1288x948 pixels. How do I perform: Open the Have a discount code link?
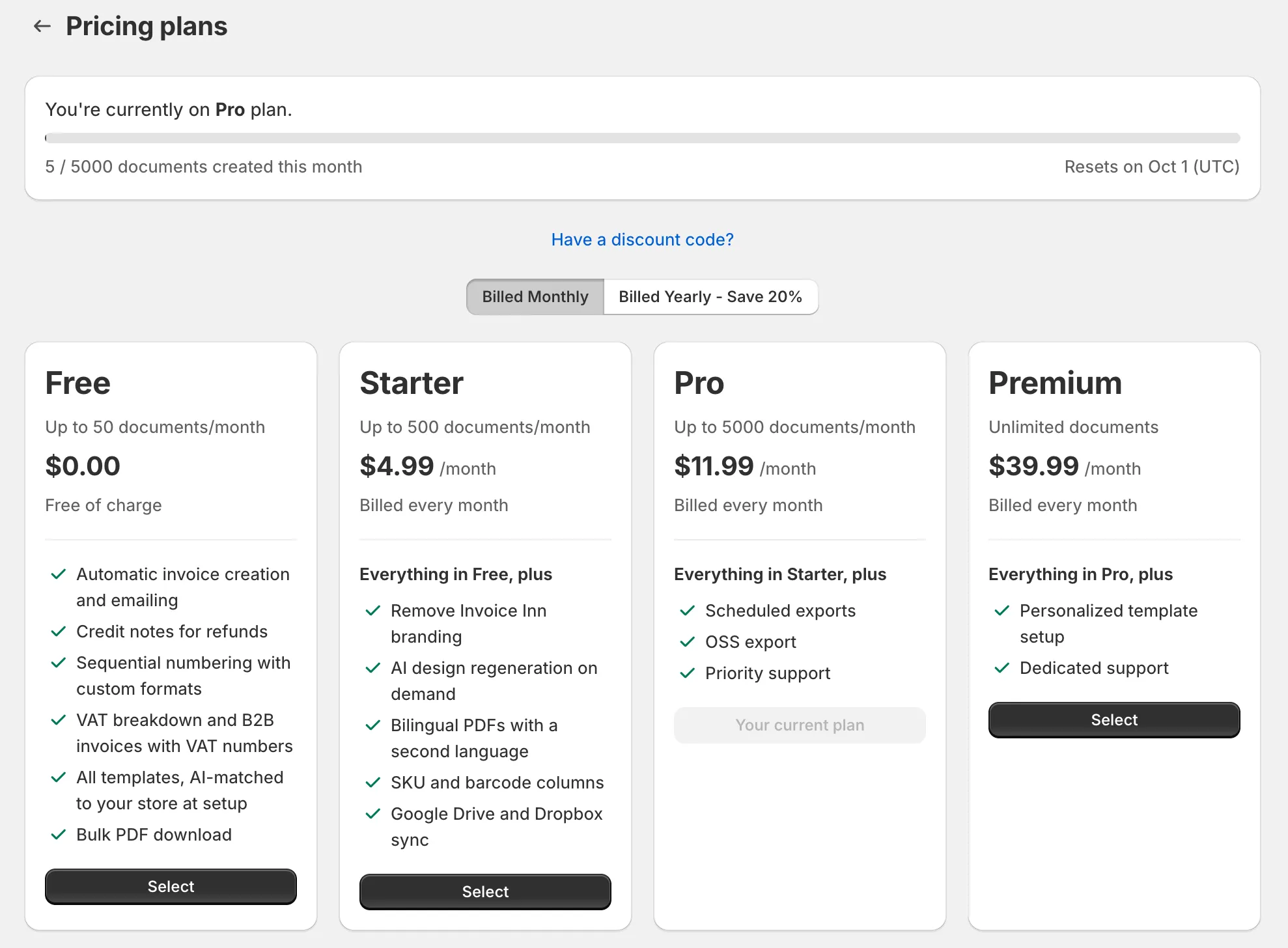tap(642, 240)
